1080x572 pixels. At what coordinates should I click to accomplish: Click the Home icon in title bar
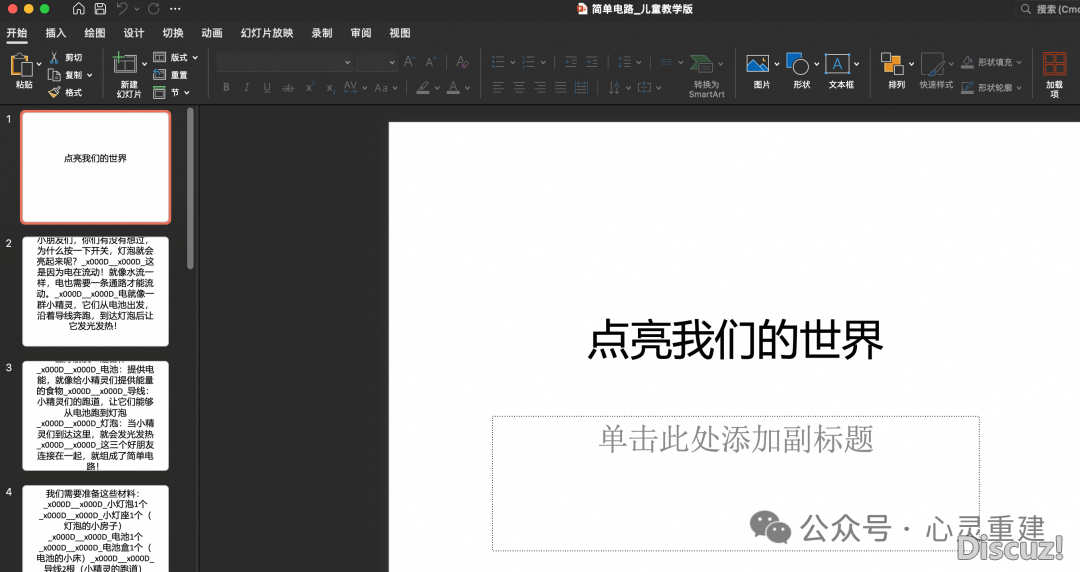pyautogui.click(x=79, y=9)
